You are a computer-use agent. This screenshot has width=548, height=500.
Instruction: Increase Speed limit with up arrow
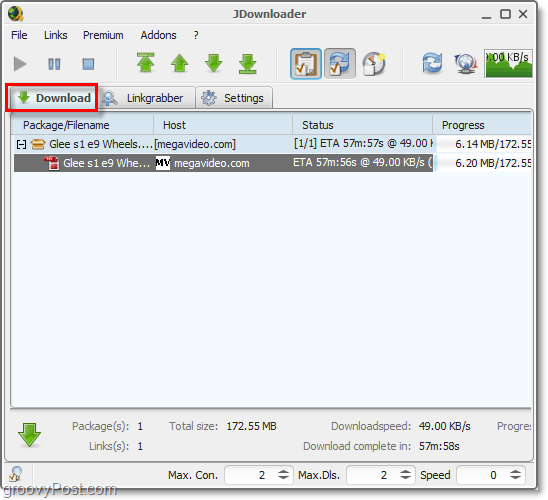click(x=515, y=471)
